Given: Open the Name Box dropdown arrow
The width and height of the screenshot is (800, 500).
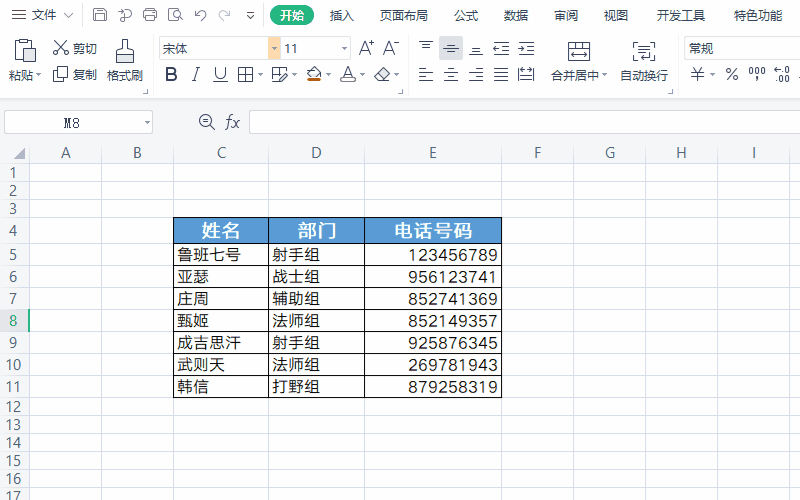Looking at the screenshot, I should click(x=147, y=122).
